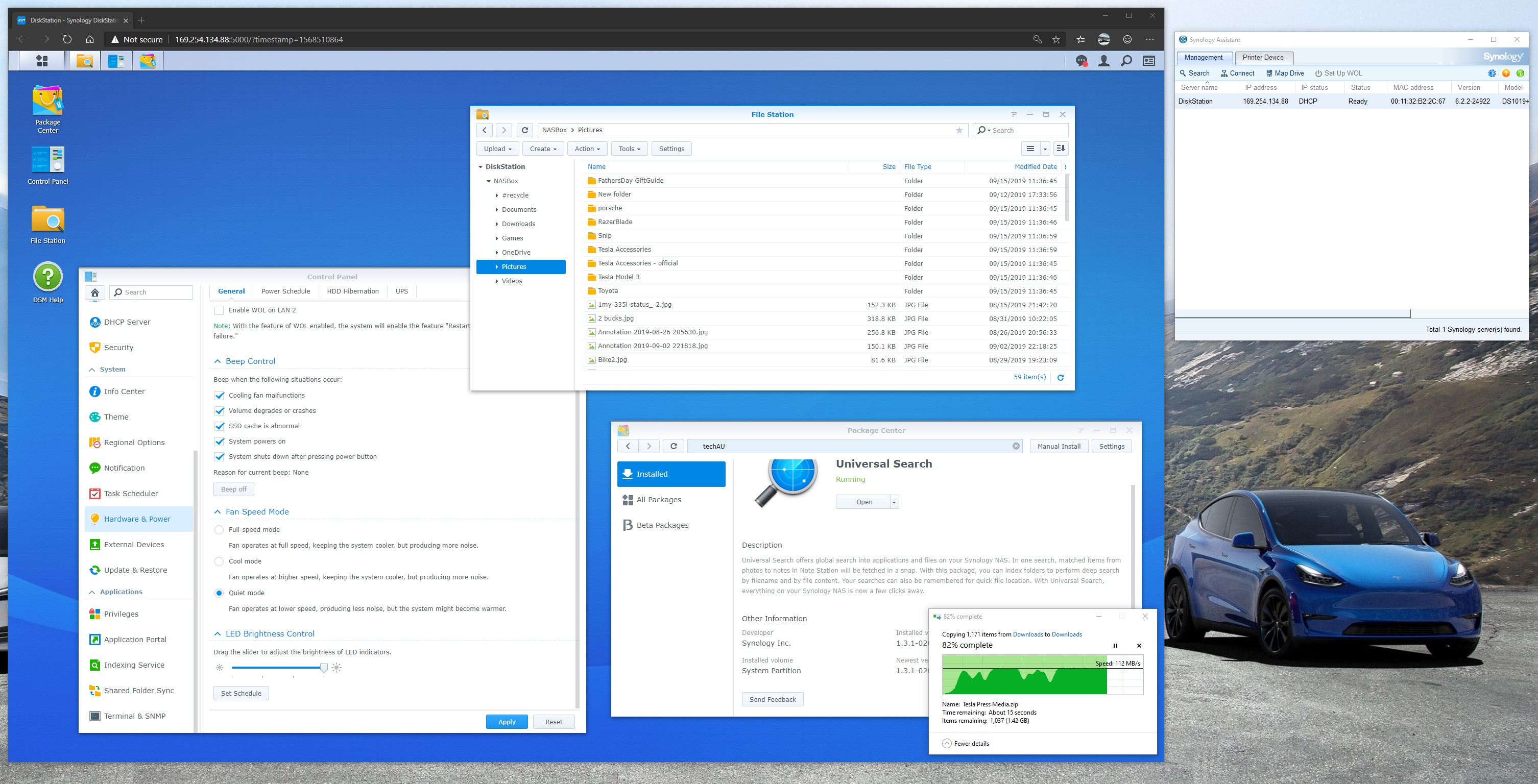Open the Tools dropdown in File Station
Screen dimensions: 1538x784
coord(629,149)
